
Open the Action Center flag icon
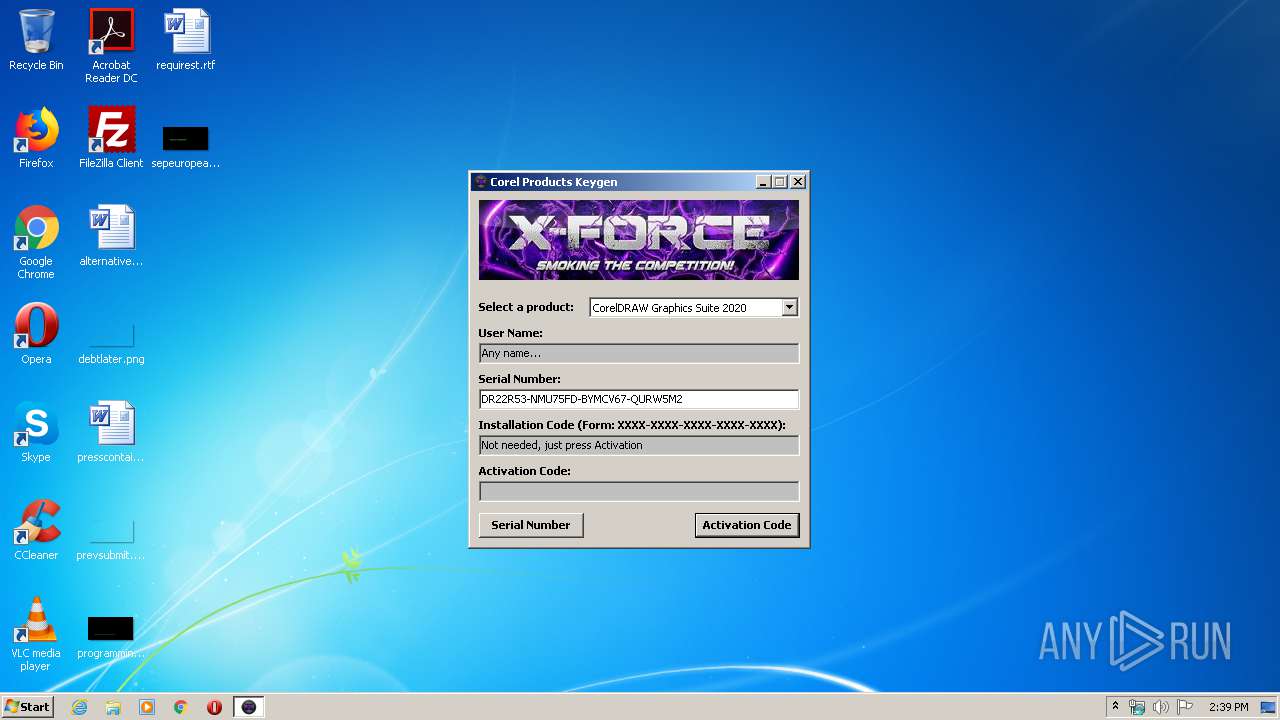[1185, 707]
